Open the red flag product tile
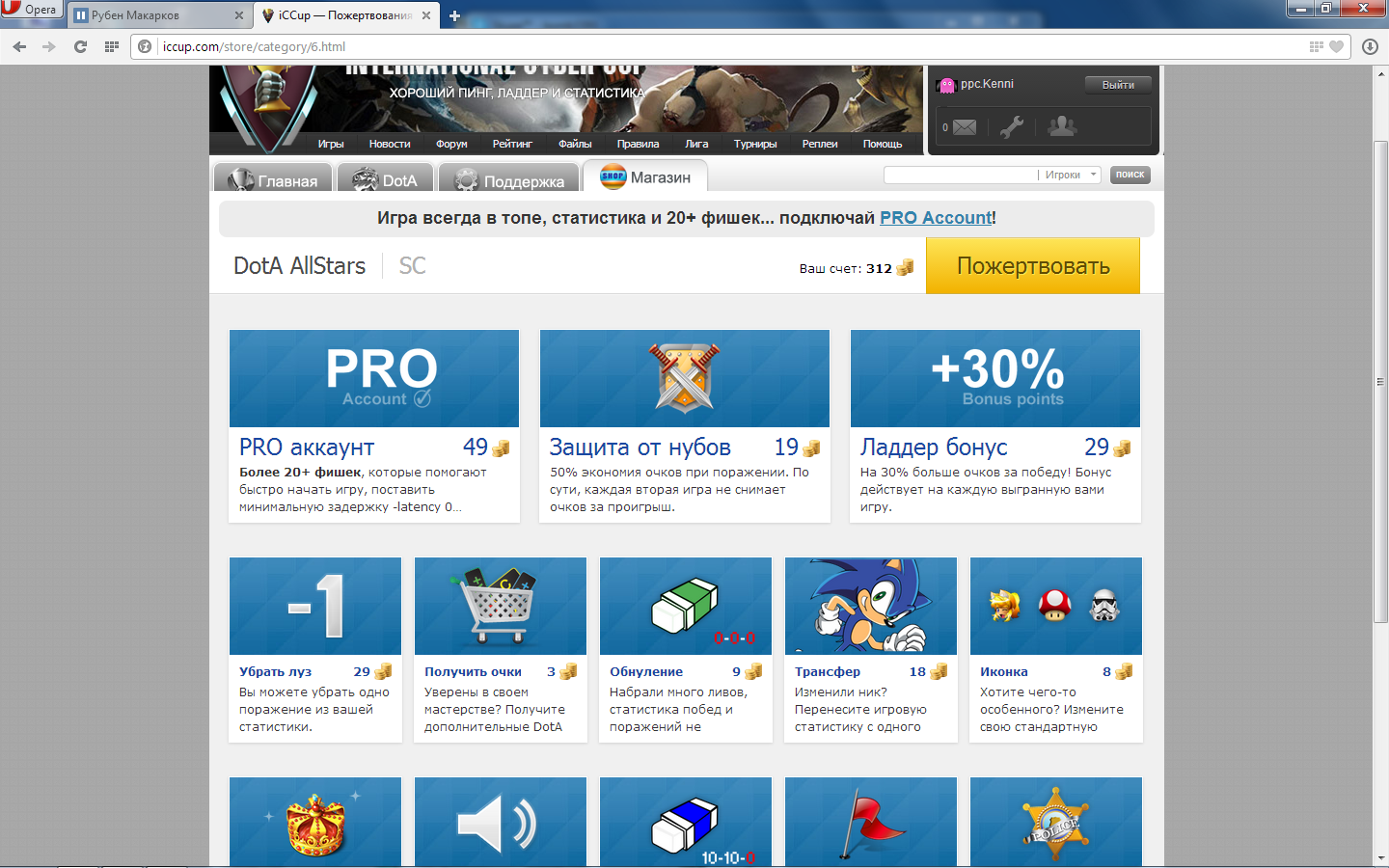The width and height of the screenshot is (1389, 868). click(x=871, y=822)
